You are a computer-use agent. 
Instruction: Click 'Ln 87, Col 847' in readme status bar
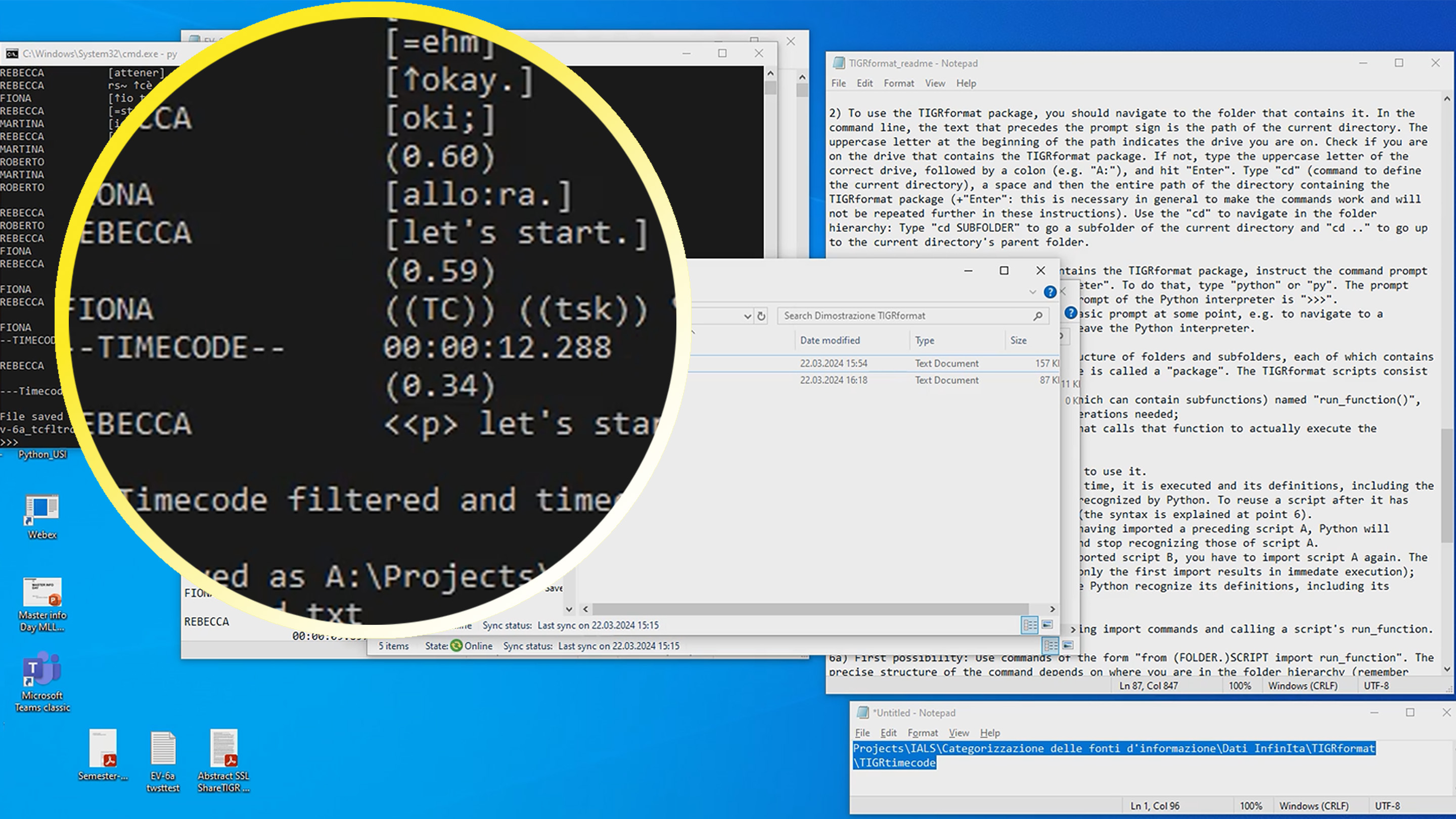click(1149, 686)
